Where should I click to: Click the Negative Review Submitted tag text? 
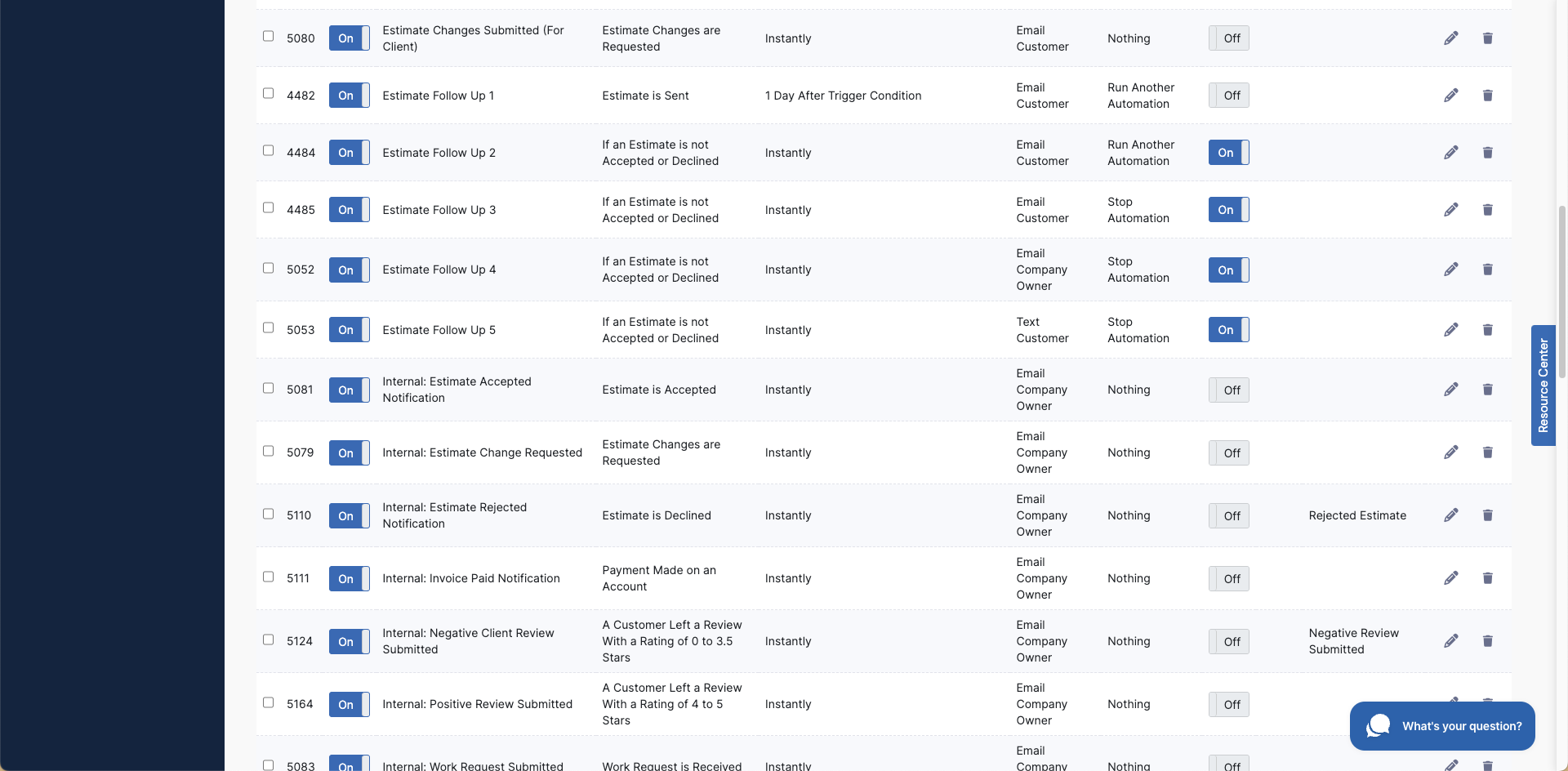pos(1353,641)
